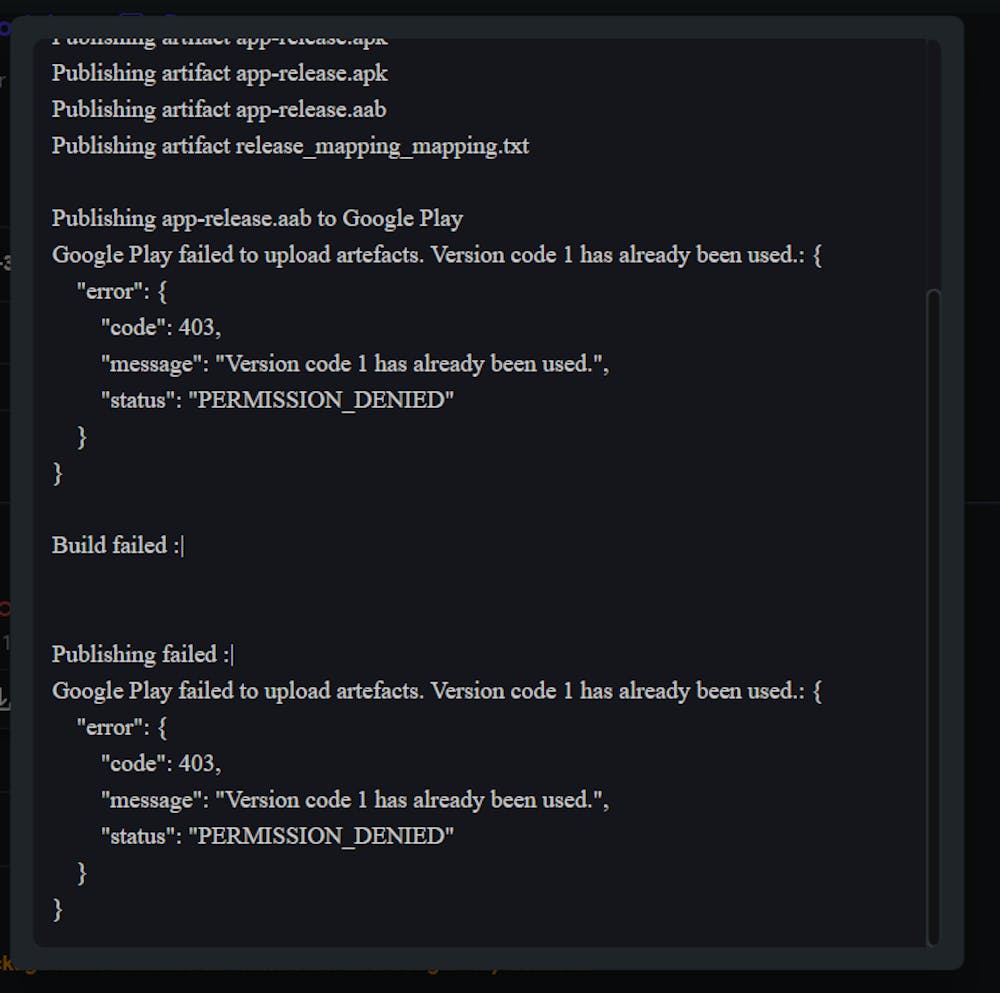Screen dimensions: 1000x993
Task: Click the '"error": {' line below 'Publishing failed'
Action: click(x=122, y=727)
